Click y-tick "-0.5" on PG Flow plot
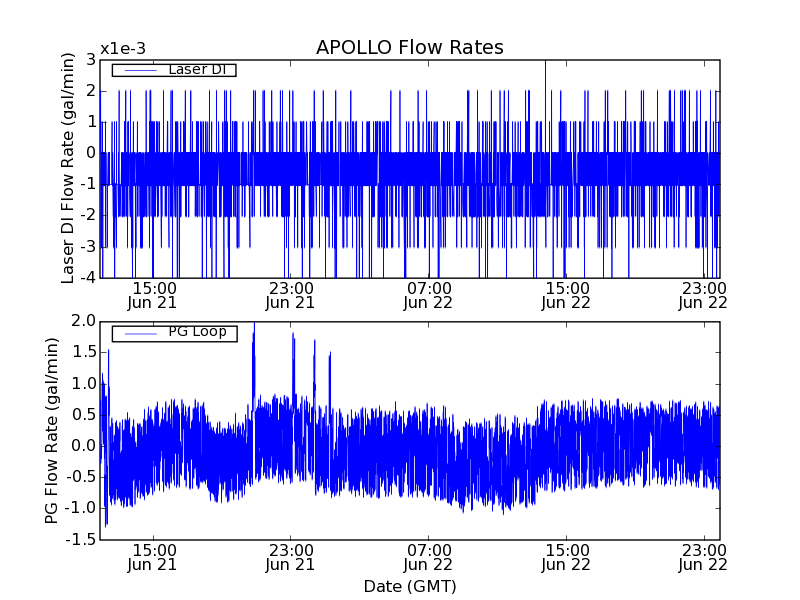Viewport: 800px width, 600px height. click(x=81, y=477)
